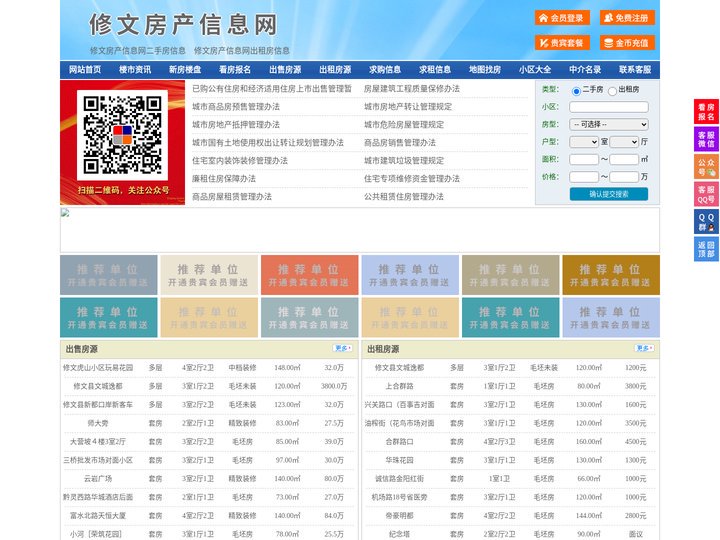
Task: Open rental listing 上合群路
Action: [399, 386]
